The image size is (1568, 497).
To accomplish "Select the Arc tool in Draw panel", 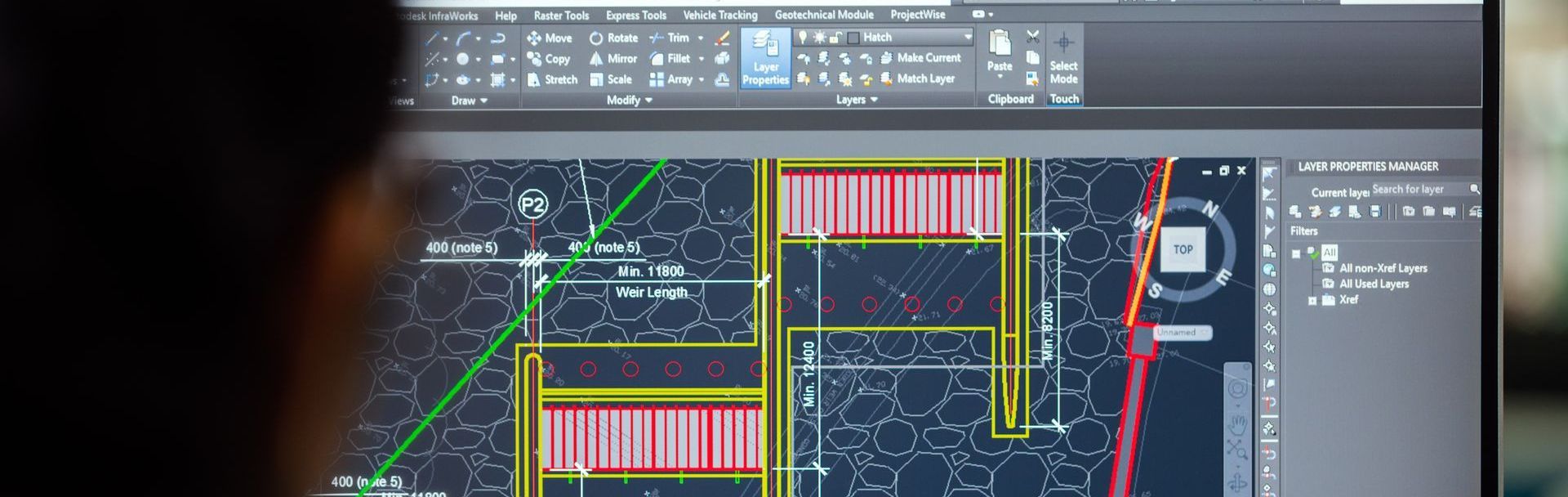I will [463, 38].
